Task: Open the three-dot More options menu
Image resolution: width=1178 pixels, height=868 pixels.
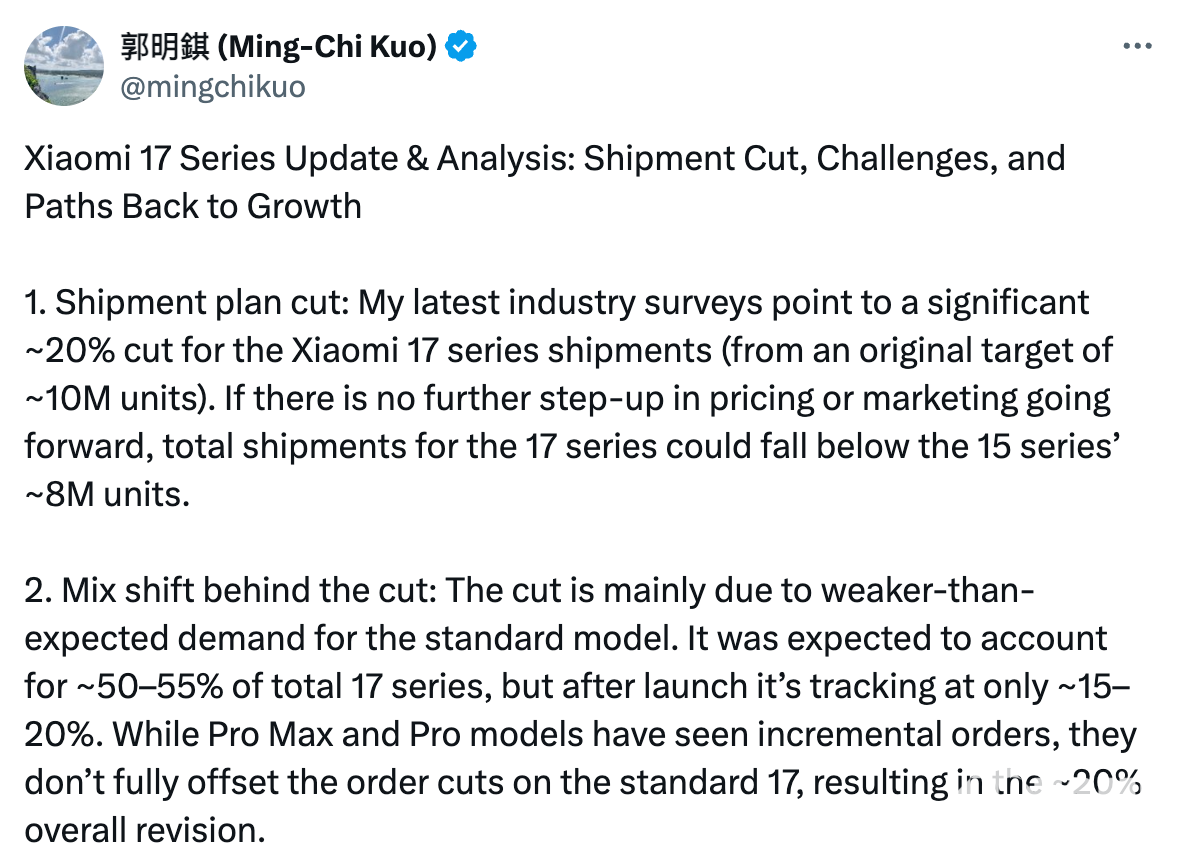Action: coord(1138,47)
